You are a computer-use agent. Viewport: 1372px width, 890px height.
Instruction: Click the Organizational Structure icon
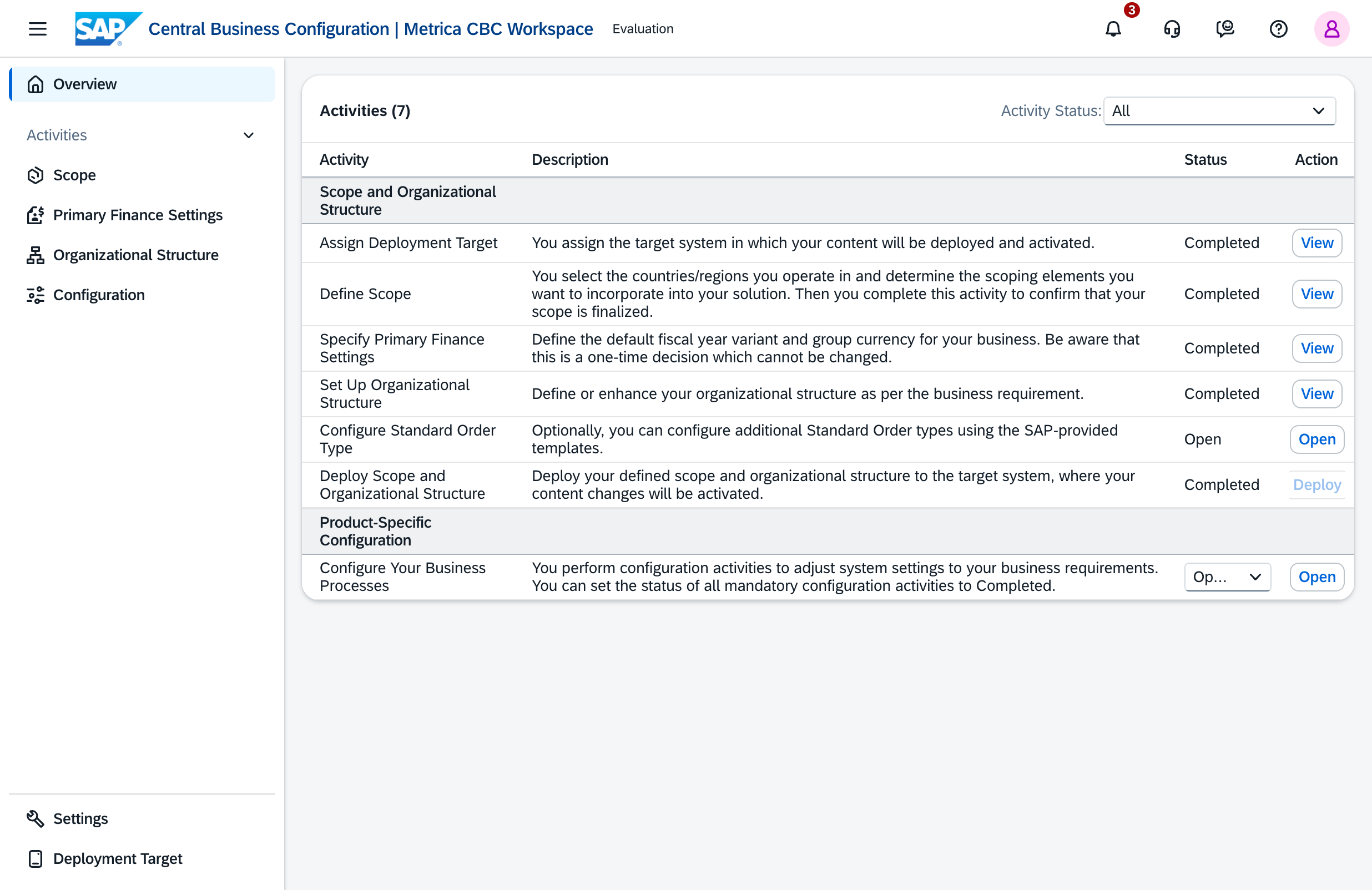coord(36,255)
